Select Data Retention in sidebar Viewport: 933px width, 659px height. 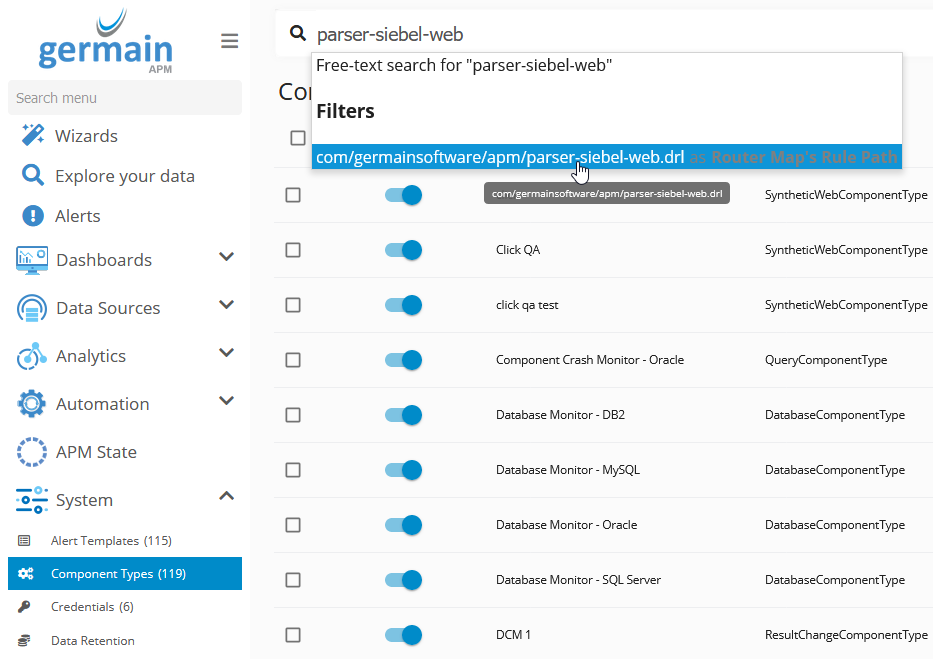pyautogui.click(x=92, y=641)
